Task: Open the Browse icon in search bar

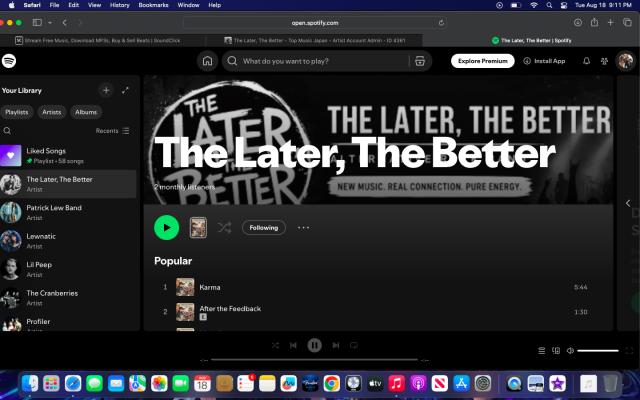Action: [420, 61]
